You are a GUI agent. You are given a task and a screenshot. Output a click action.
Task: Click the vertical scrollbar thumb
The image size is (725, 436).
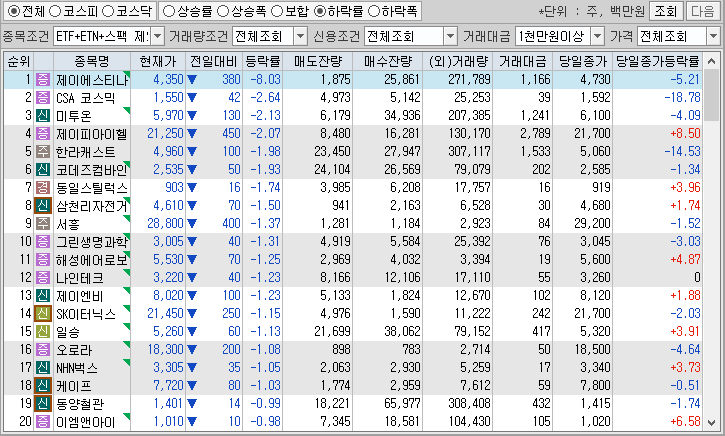click(x=711, y=95)
